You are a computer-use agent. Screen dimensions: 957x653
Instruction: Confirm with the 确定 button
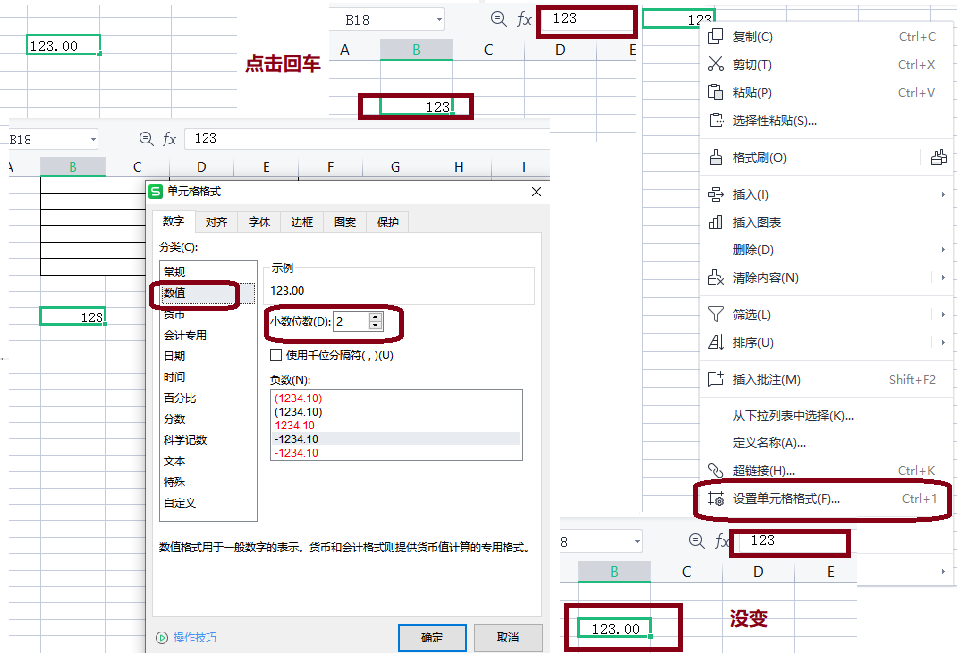[432, 637]
